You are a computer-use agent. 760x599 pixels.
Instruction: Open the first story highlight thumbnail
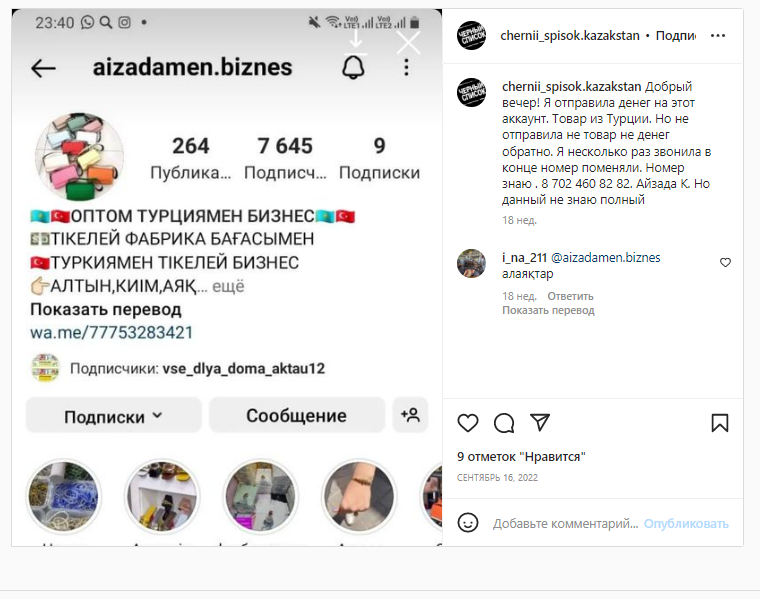click(x=63, y=496)
